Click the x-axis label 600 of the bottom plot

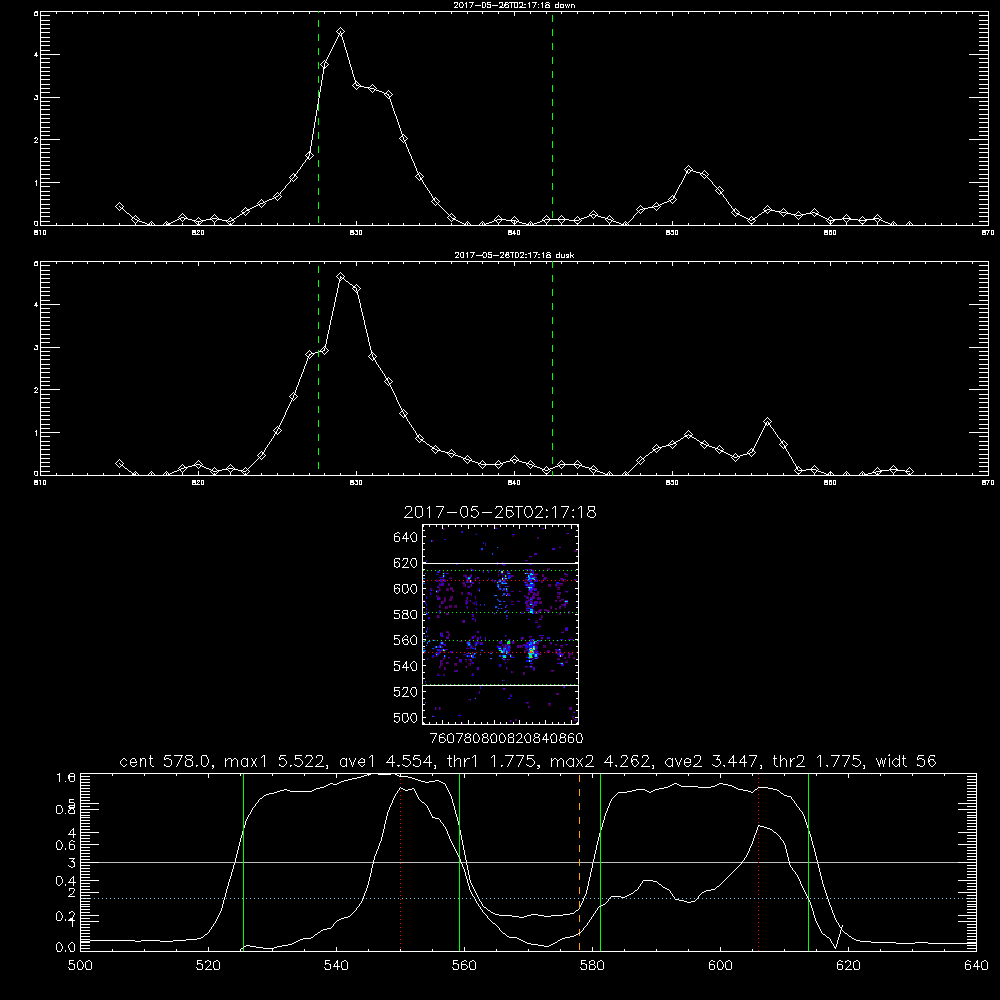click(x=721, y=966)
